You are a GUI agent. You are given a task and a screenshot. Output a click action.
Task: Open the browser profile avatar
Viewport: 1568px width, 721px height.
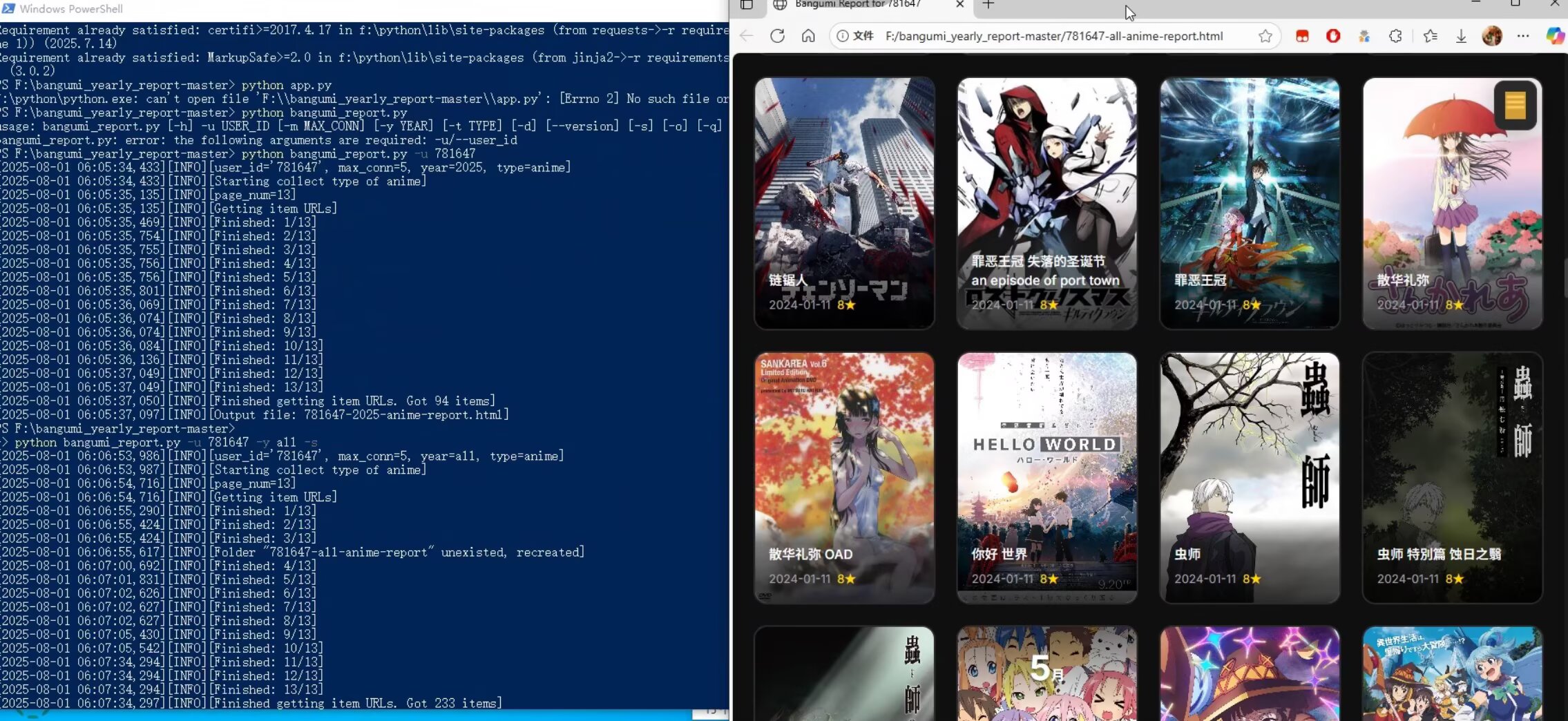click(x=1492, y=36)
